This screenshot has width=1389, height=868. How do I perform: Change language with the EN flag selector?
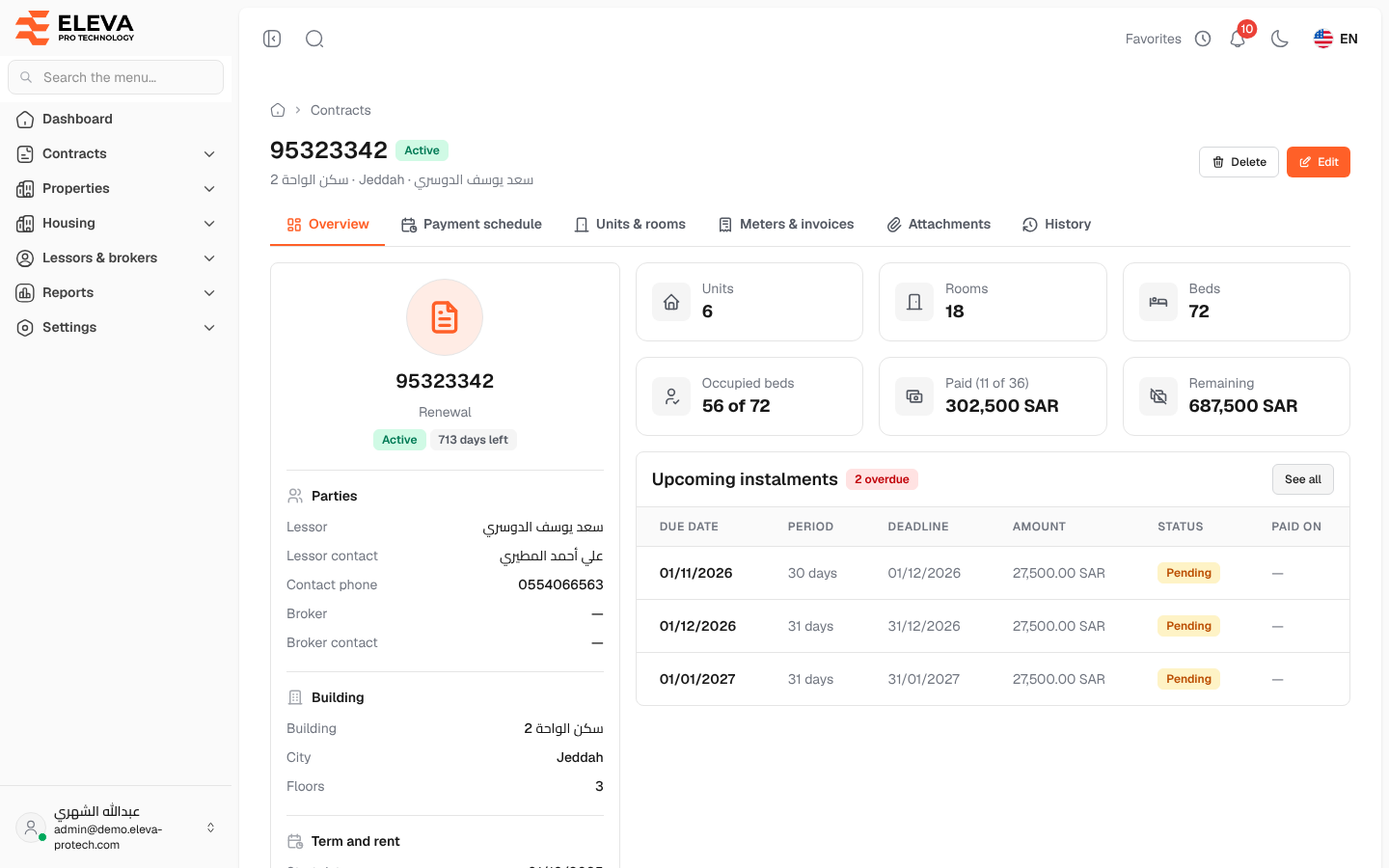coord(1336,39)
